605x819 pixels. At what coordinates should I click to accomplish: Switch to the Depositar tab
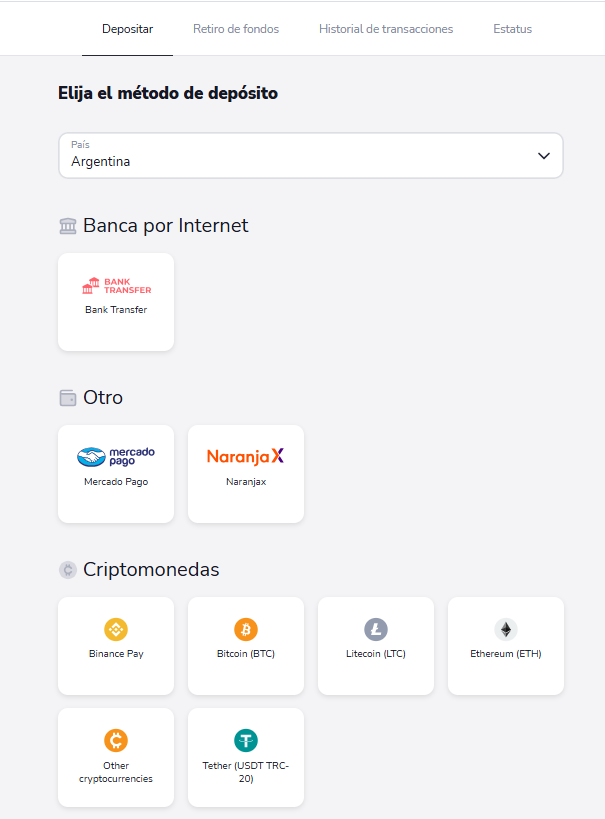(x=128, y=29)
